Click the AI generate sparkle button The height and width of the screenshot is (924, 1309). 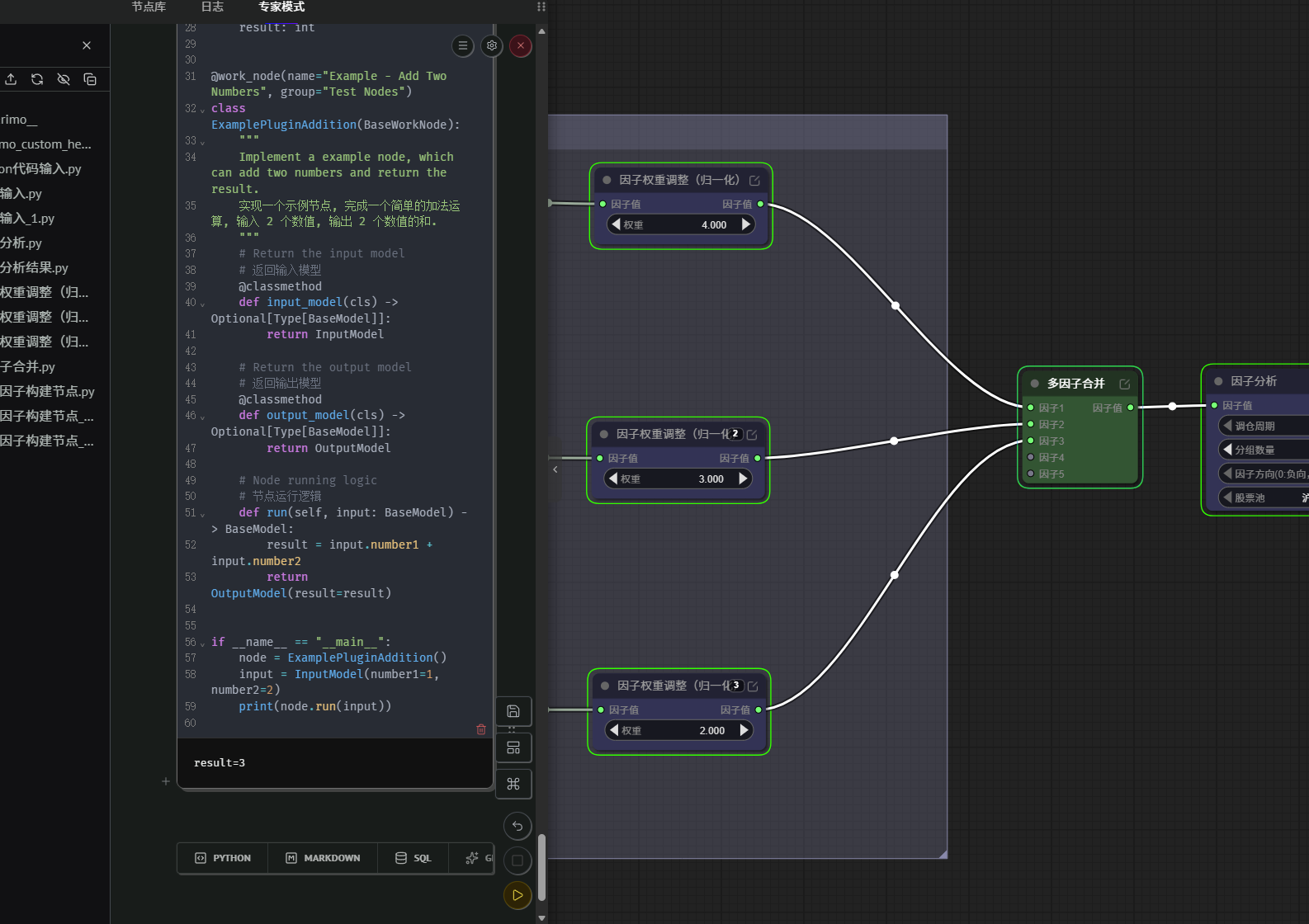474,858
